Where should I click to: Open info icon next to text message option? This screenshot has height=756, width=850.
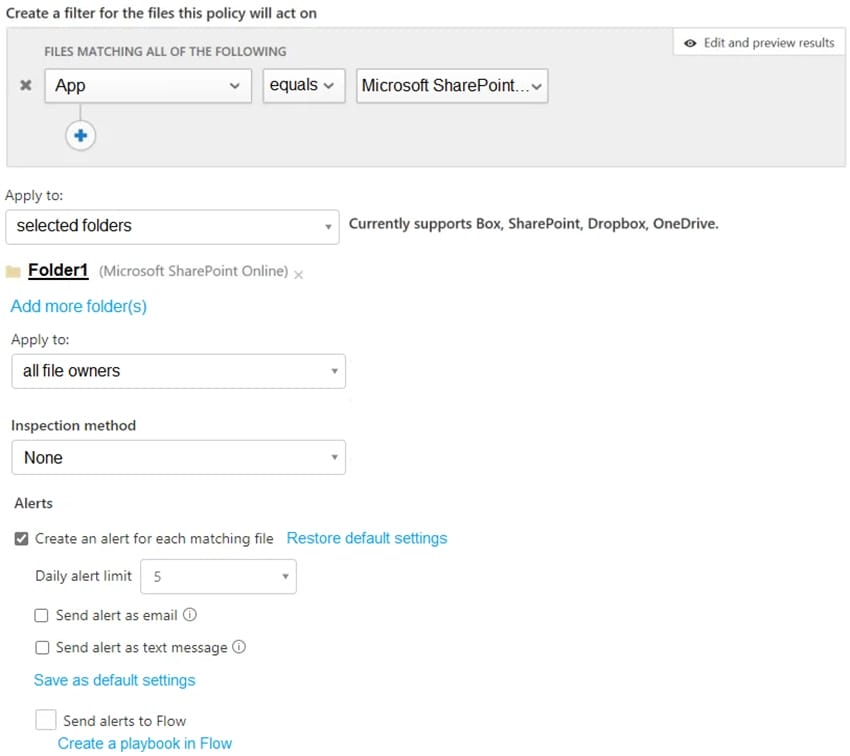(239, 647)
